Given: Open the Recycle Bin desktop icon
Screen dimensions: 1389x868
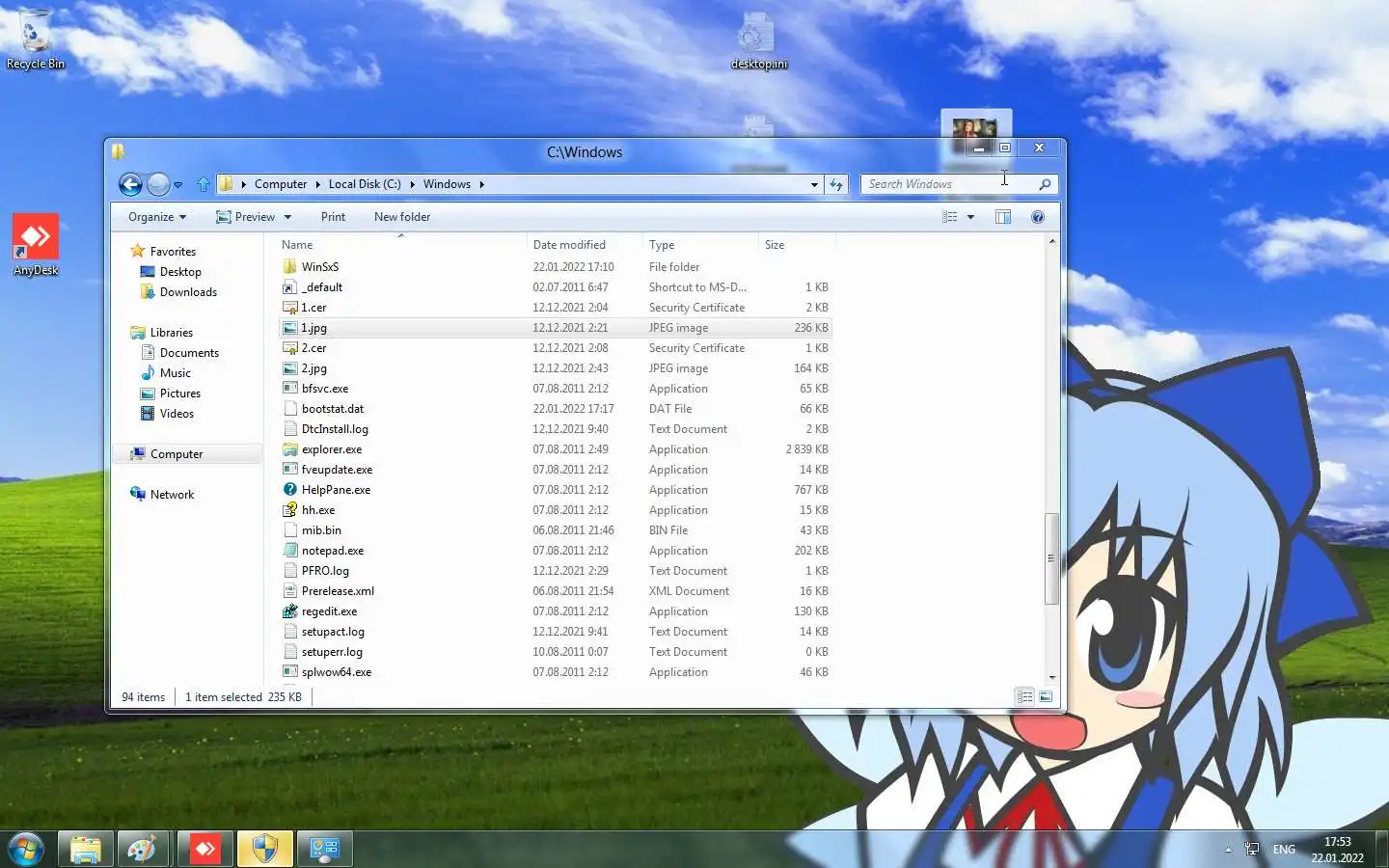Looking at the screenshot, I should [x=35, y=39].
